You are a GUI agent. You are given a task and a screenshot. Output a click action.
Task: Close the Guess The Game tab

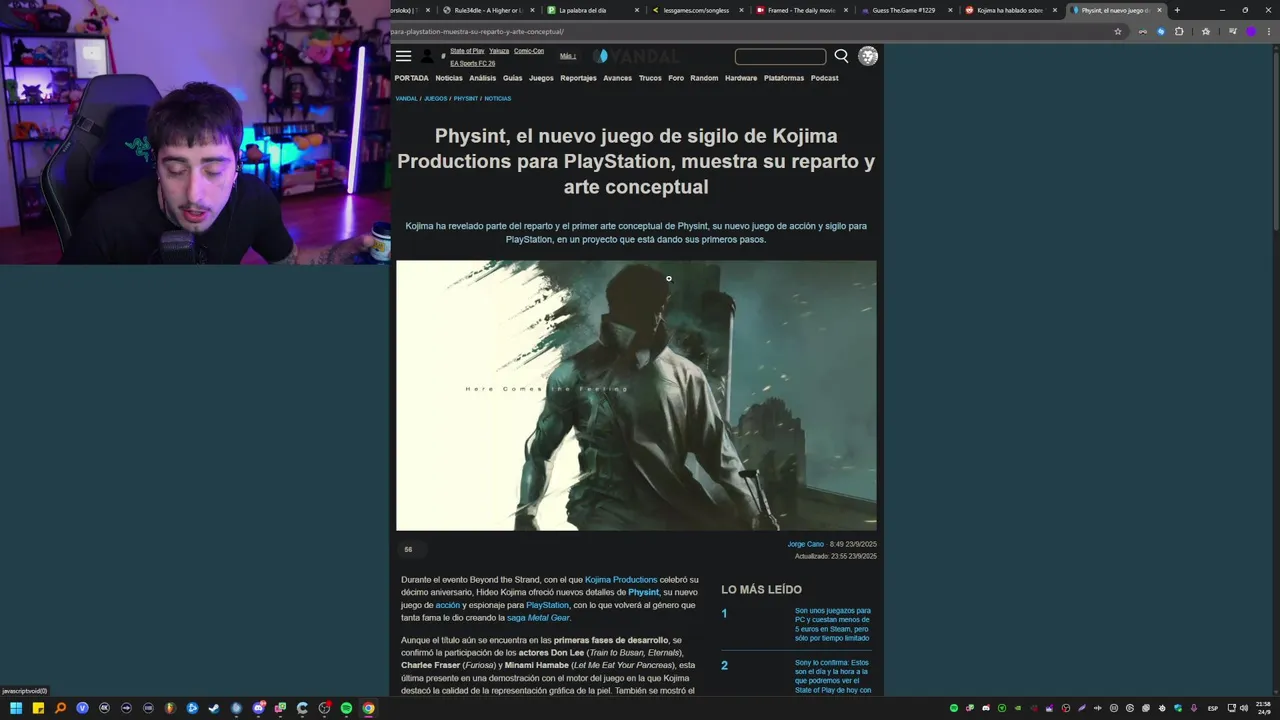click(x=948, y=10)
